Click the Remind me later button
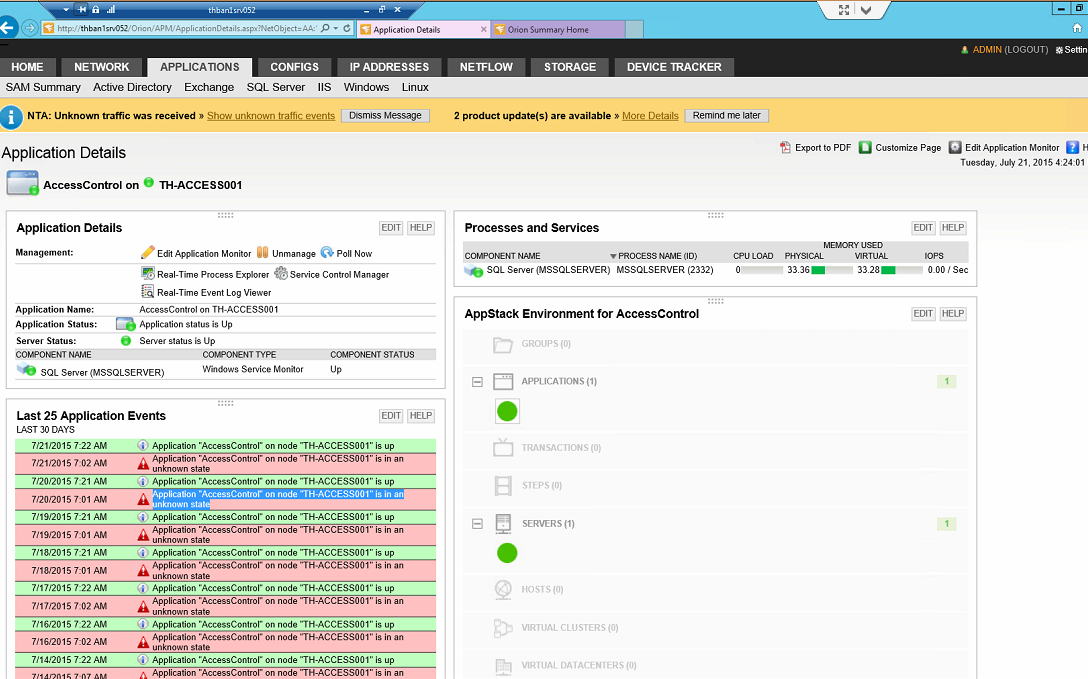This screenshot has width=1088, height=679. point(726,116)
